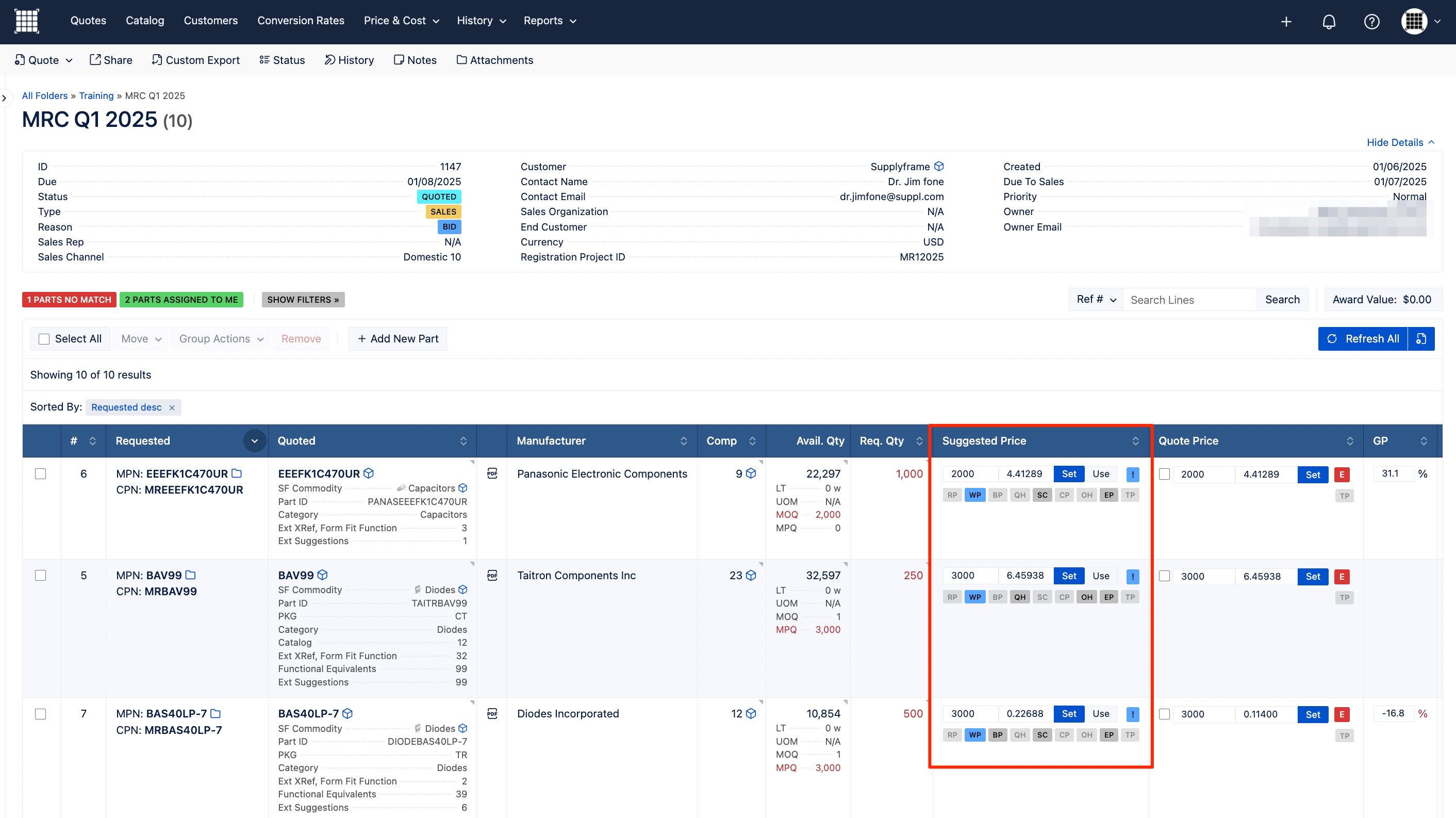
Task: Click GP percent field showing 31.1
Action: click(1394, 473)
